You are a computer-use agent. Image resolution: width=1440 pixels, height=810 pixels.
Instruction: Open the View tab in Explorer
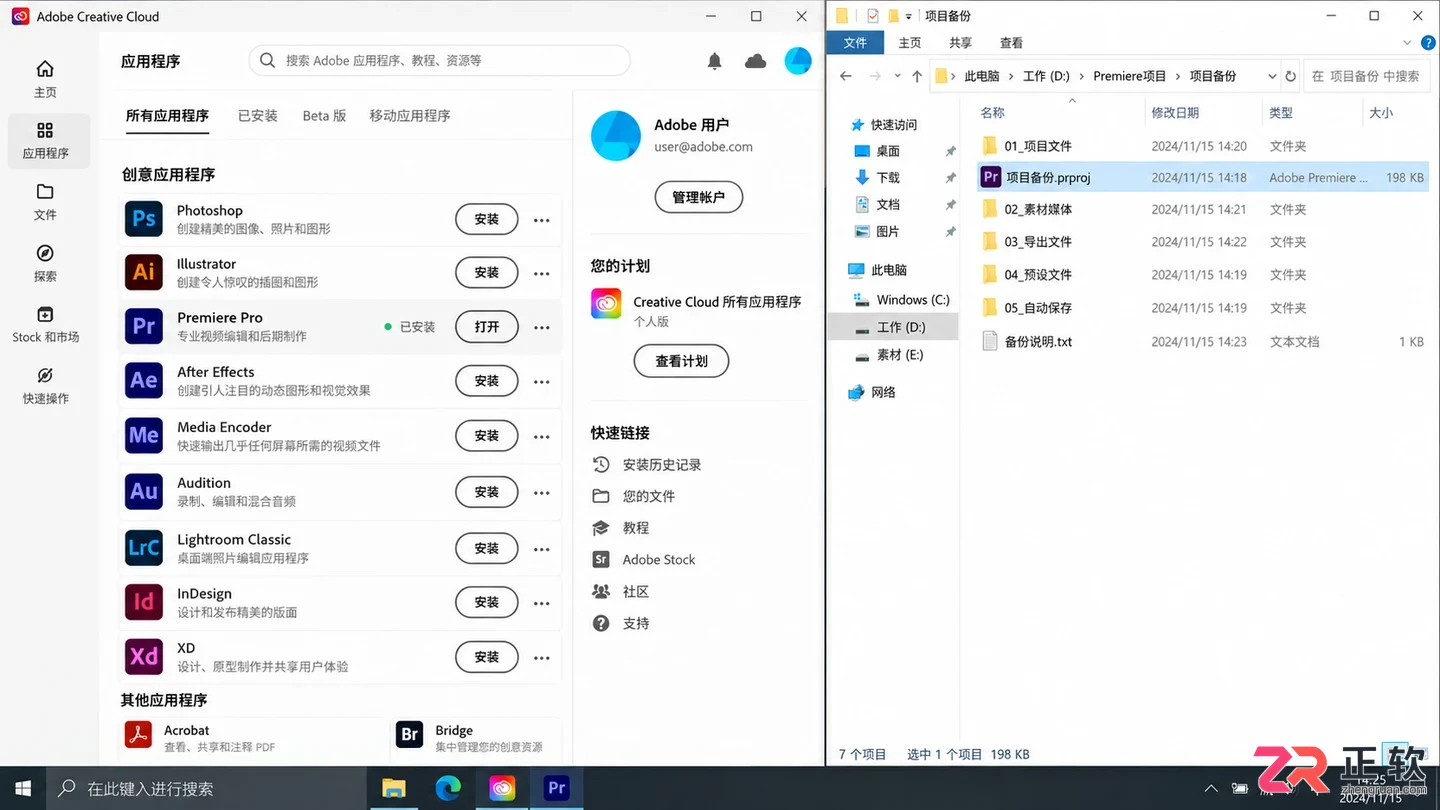[1011, 43]
